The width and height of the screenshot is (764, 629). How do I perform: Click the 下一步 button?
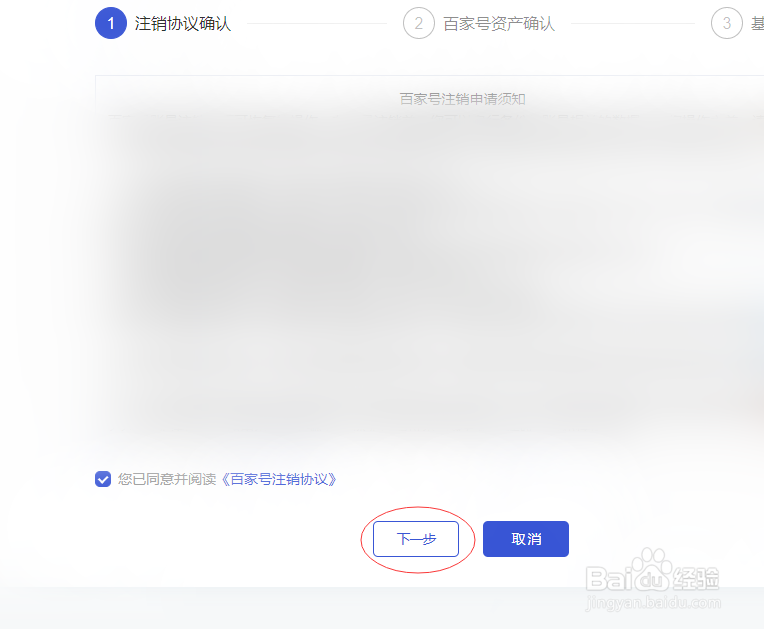tap(416, 539)
